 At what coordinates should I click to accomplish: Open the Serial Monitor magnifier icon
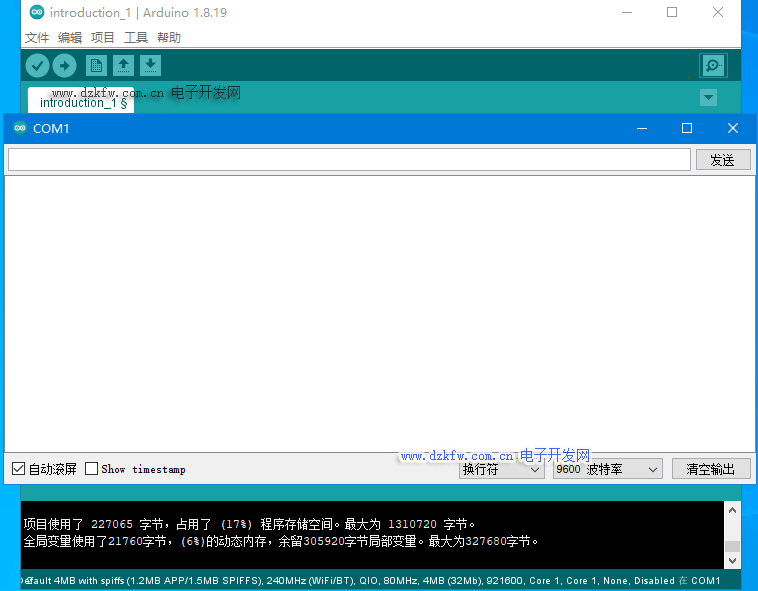712,66
